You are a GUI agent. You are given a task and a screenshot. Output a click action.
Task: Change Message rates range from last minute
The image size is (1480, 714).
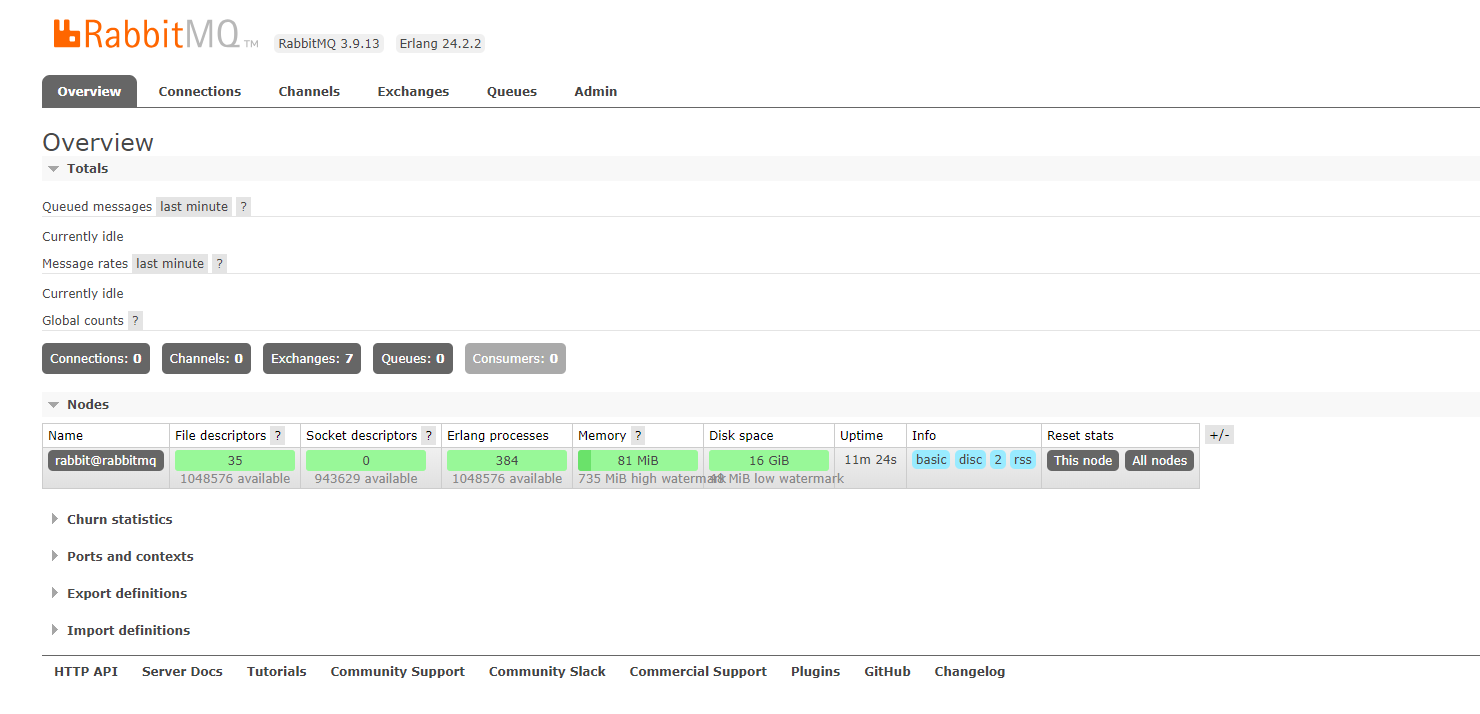[x=170, y=264]
